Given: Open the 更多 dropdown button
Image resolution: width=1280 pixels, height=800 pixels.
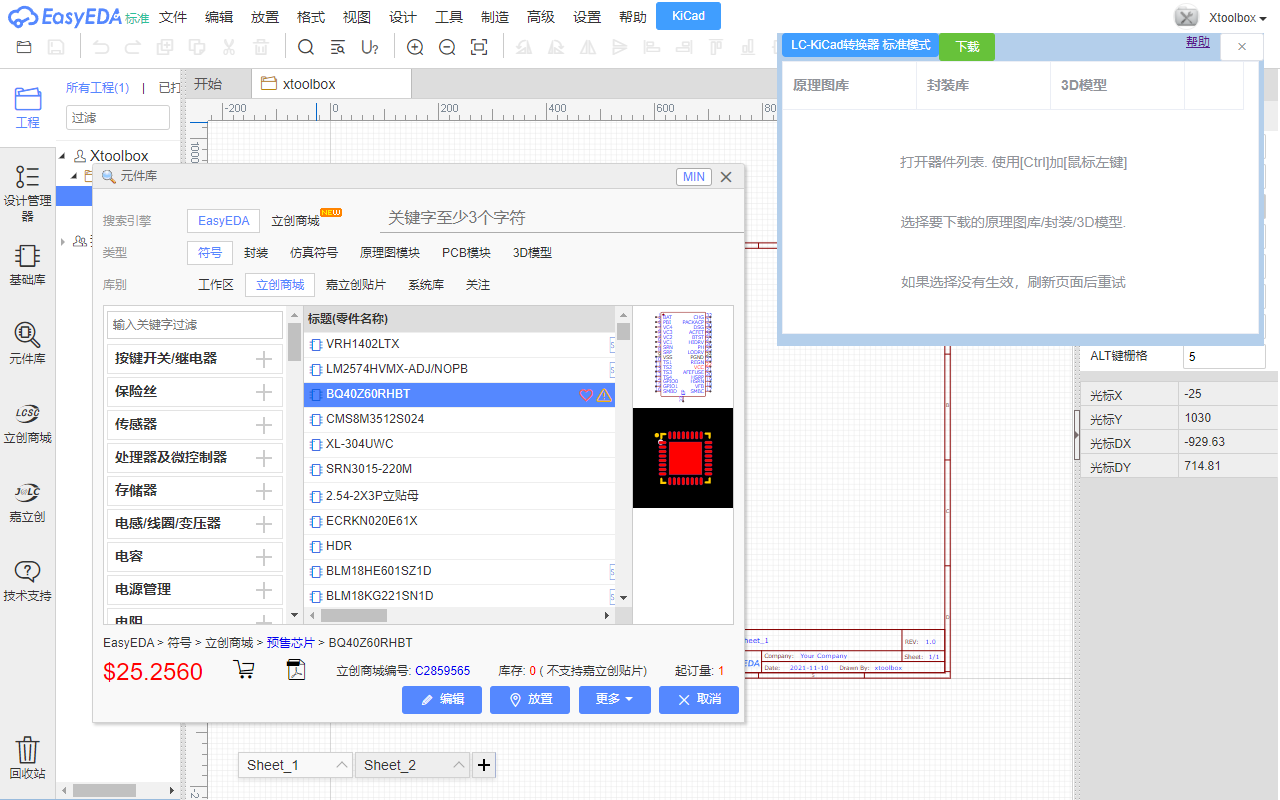Looking at the screenshot, I should [615, 700].
